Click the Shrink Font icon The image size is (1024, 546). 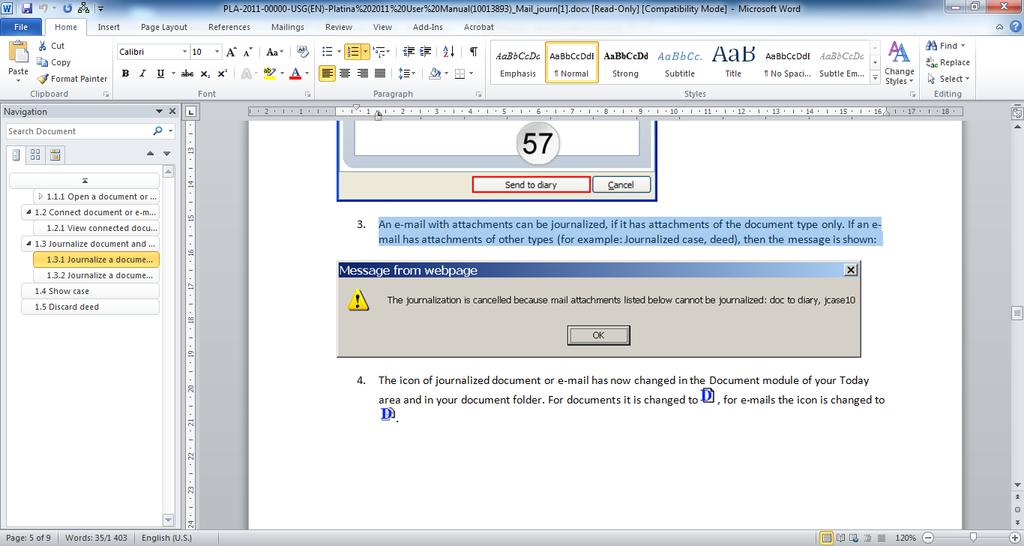(248, 52)
